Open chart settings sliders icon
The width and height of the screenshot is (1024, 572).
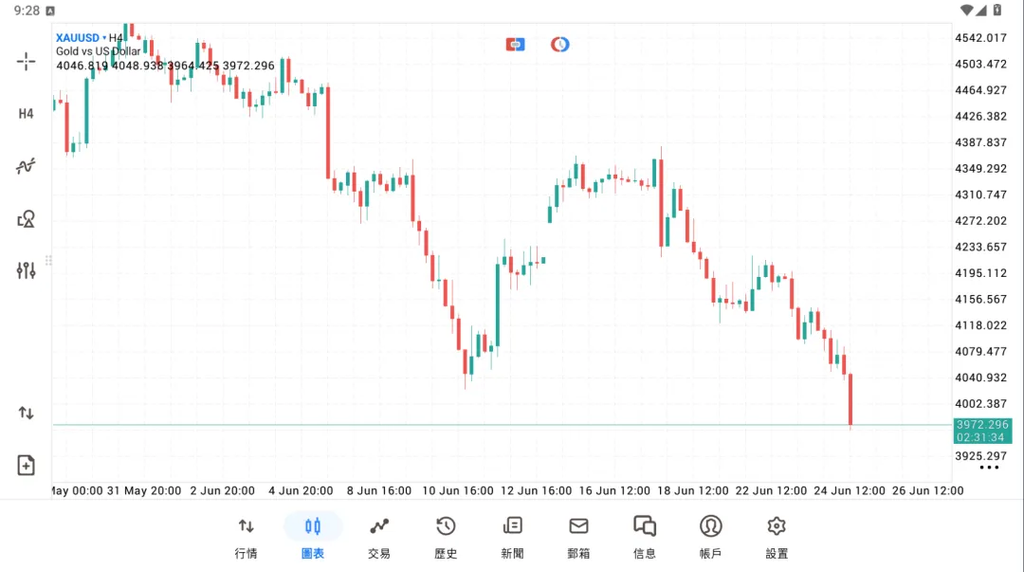[x=26, y=270]
